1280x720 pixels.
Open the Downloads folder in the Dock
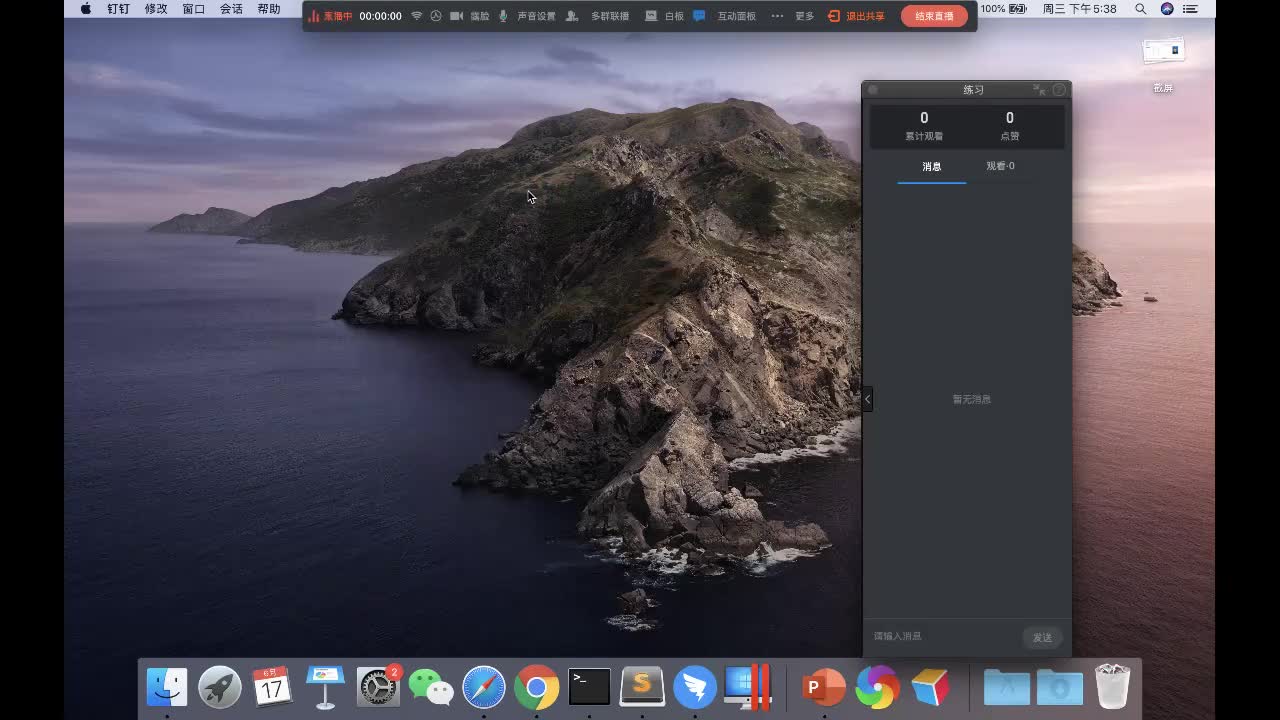1059,687
